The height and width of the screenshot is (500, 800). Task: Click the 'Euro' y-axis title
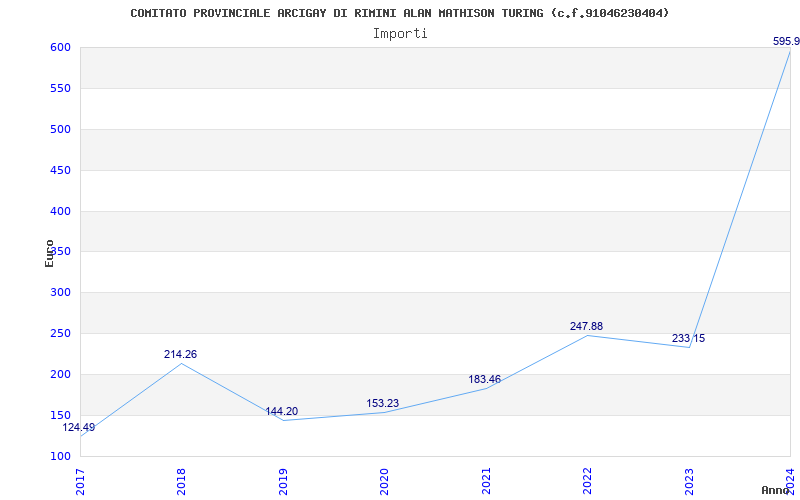coord(49,253)
